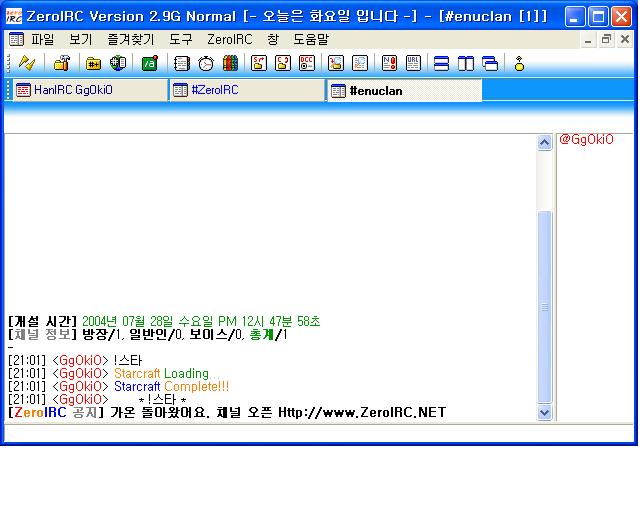Click the Http://www.ZeroIRC.NET link
The height and width of the screenshot is (512, 640).
tap(362, 412)
